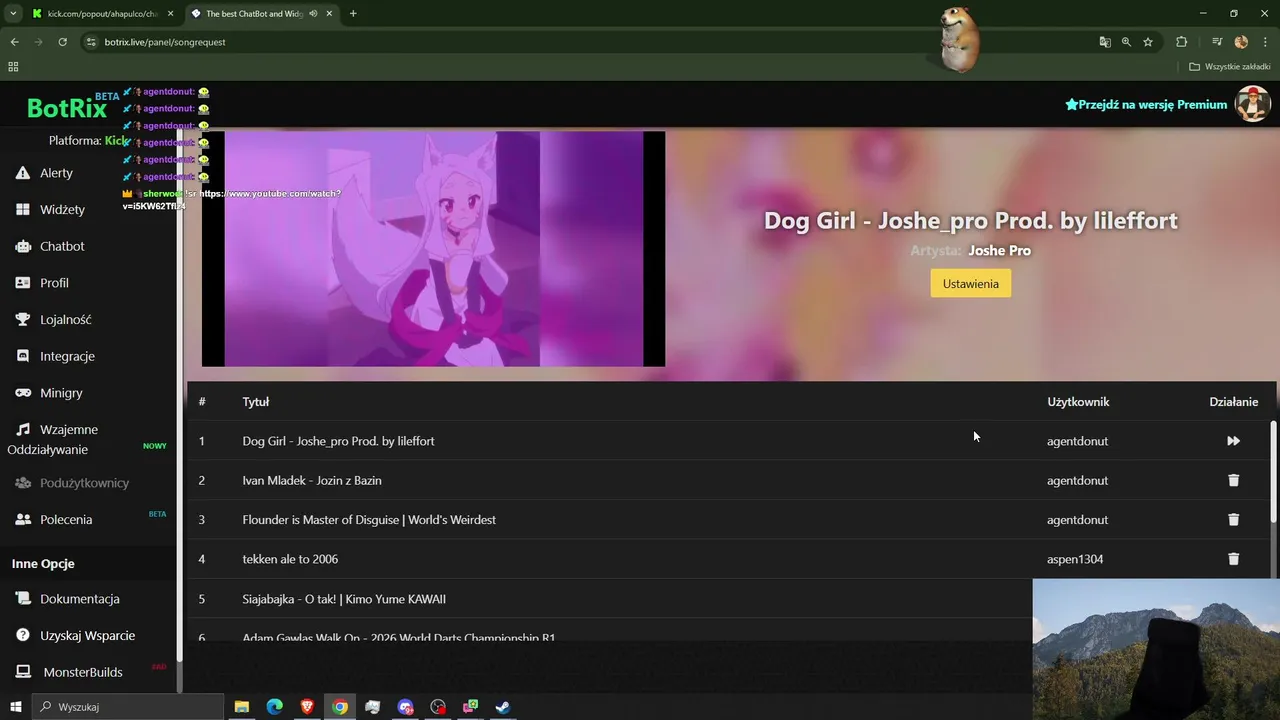The image size is (1280, 720).
Task: Click the BotRix logo
Action: (67, 108)
